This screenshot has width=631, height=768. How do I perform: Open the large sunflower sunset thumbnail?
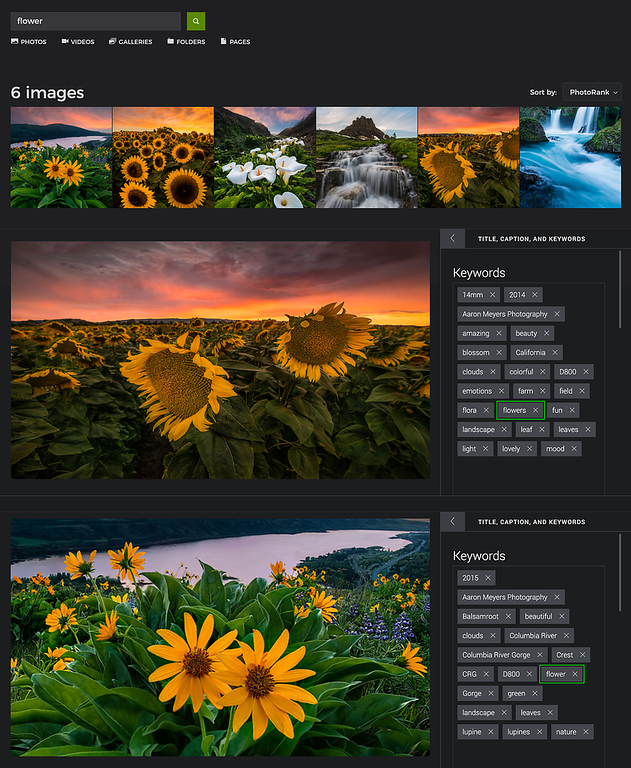coord(469,157)
